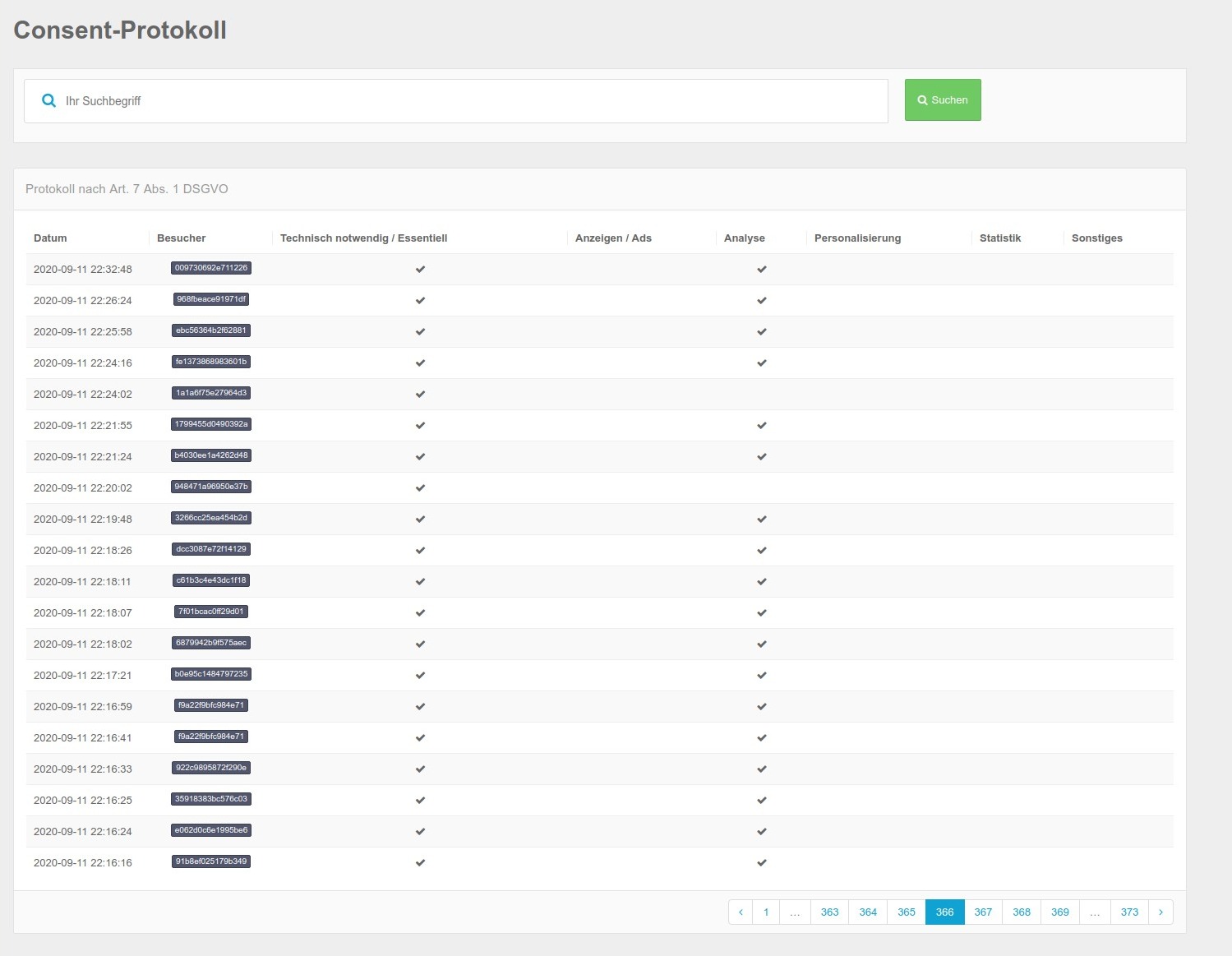Select visitor ID badge 009730692e711226

(x=211, y=268)
